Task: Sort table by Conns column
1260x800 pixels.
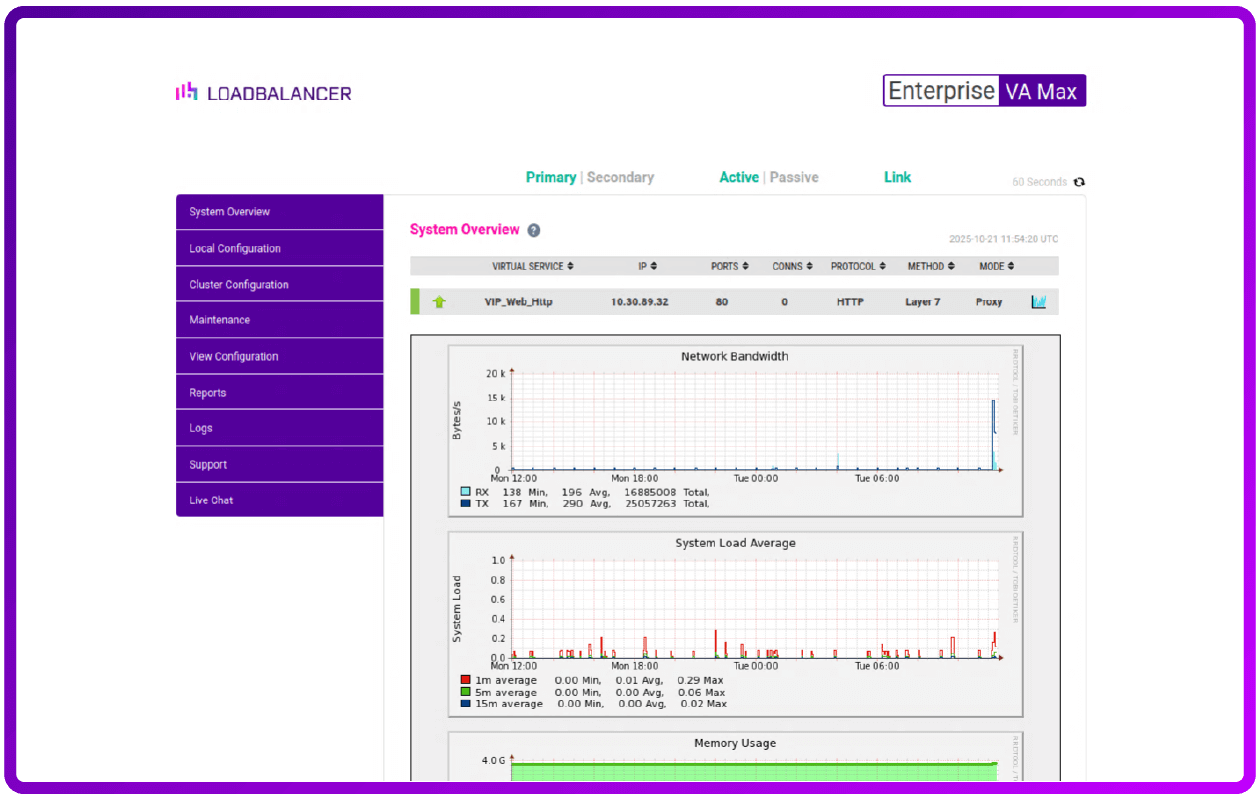Action: [x=792, y=266]
